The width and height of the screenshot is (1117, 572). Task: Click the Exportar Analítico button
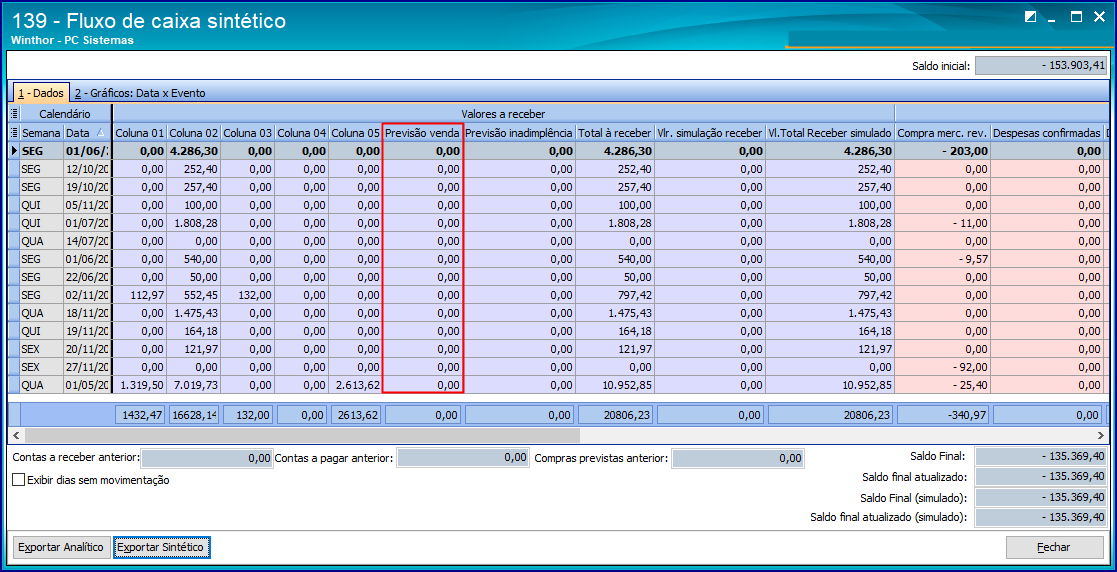tap(61, 547)
